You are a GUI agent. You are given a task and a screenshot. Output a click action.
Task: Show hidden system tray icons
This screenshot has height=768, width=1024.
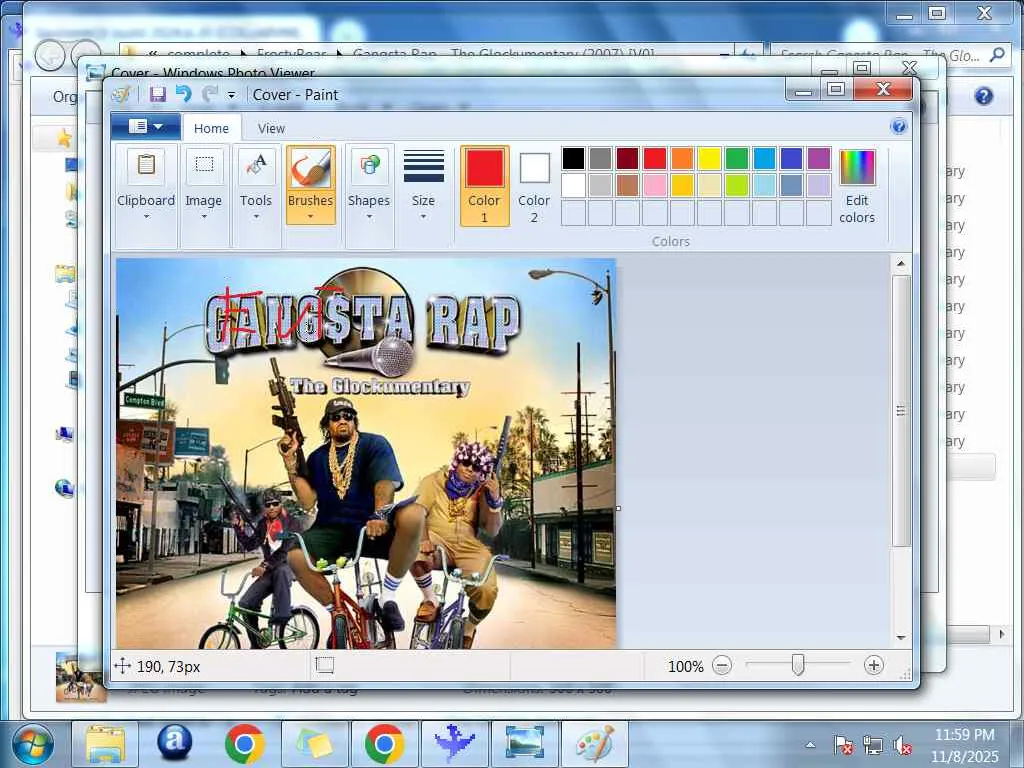click(x=810, y=744)
